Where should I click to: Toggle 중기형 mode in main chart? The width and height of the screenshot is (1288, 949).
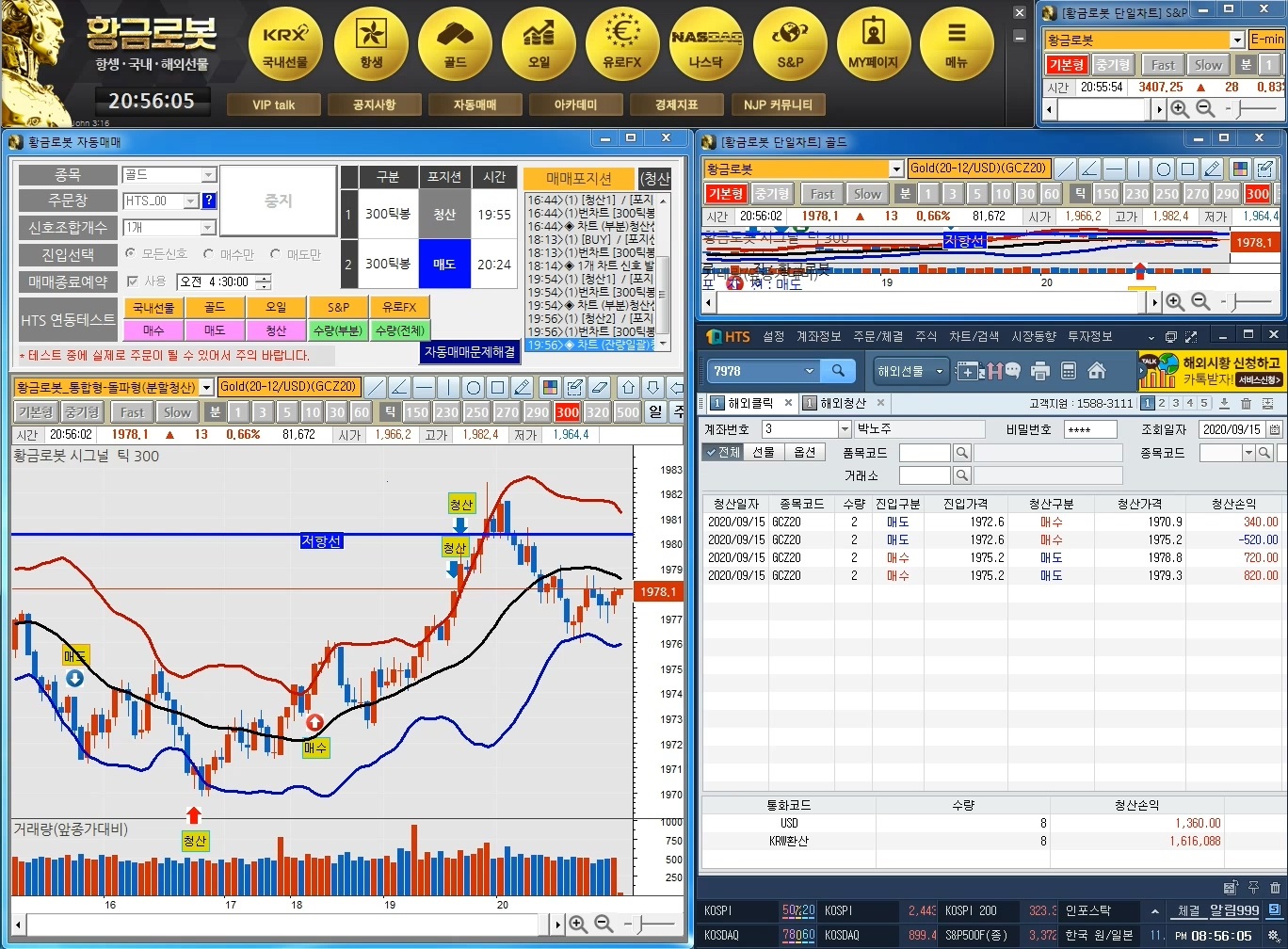tap(82, 412)
